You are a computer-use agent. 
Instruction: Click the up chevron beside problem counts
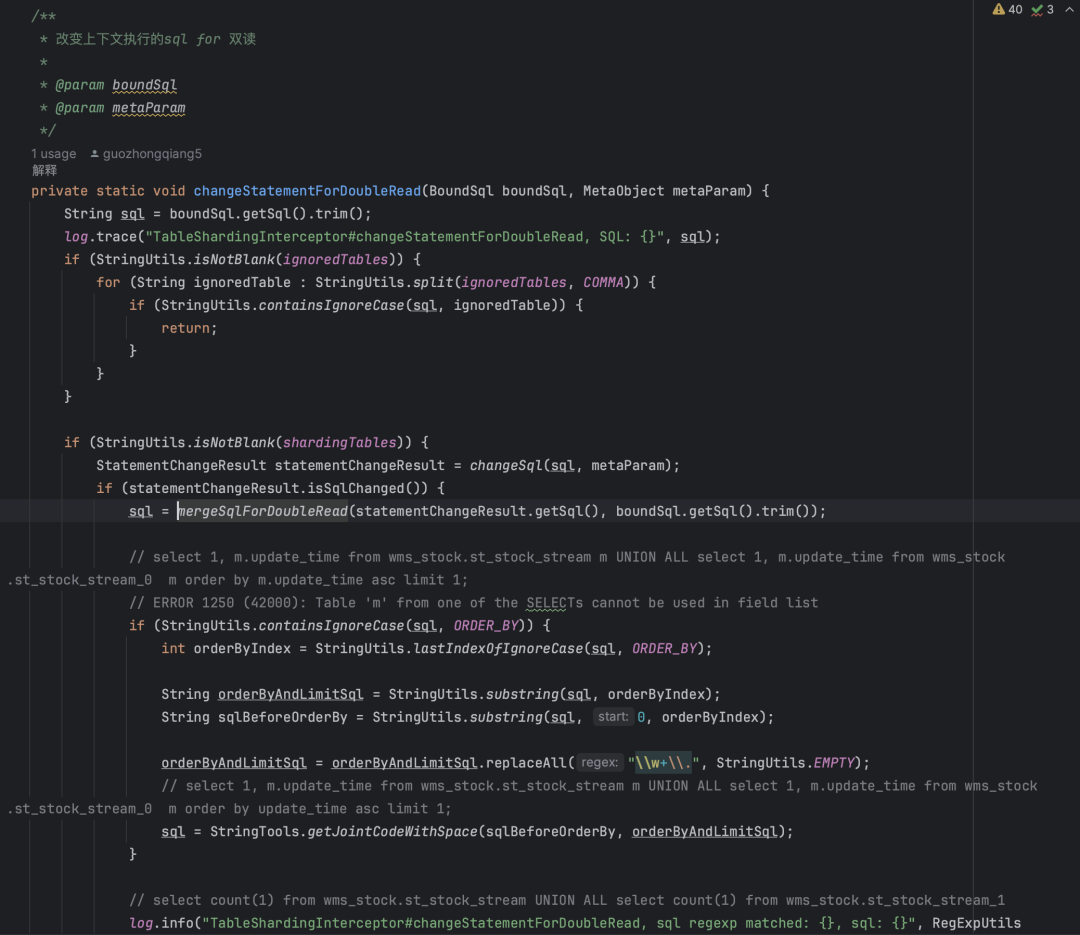pyautogui.click(x=1069, y=9)
